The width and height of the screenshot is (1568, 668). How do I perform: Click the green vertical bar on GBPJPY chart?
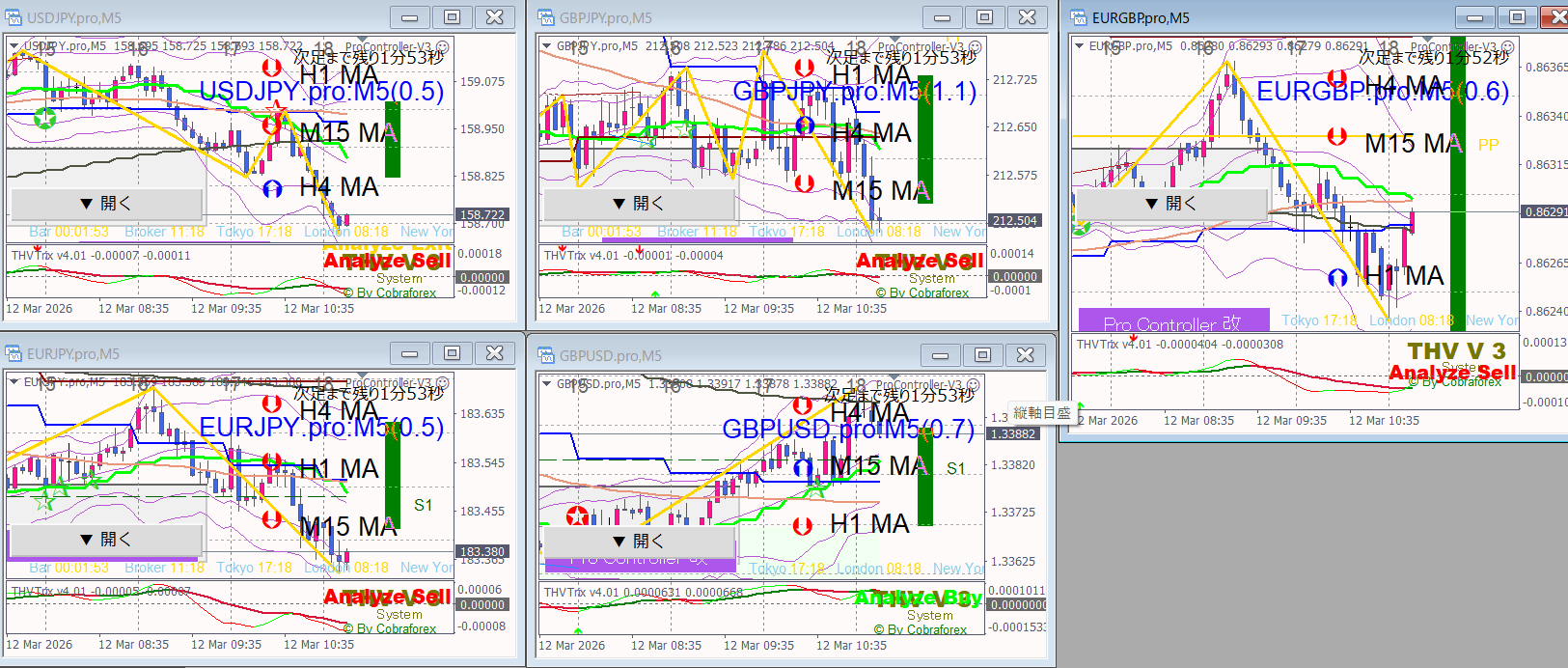[x=924, y=140]
